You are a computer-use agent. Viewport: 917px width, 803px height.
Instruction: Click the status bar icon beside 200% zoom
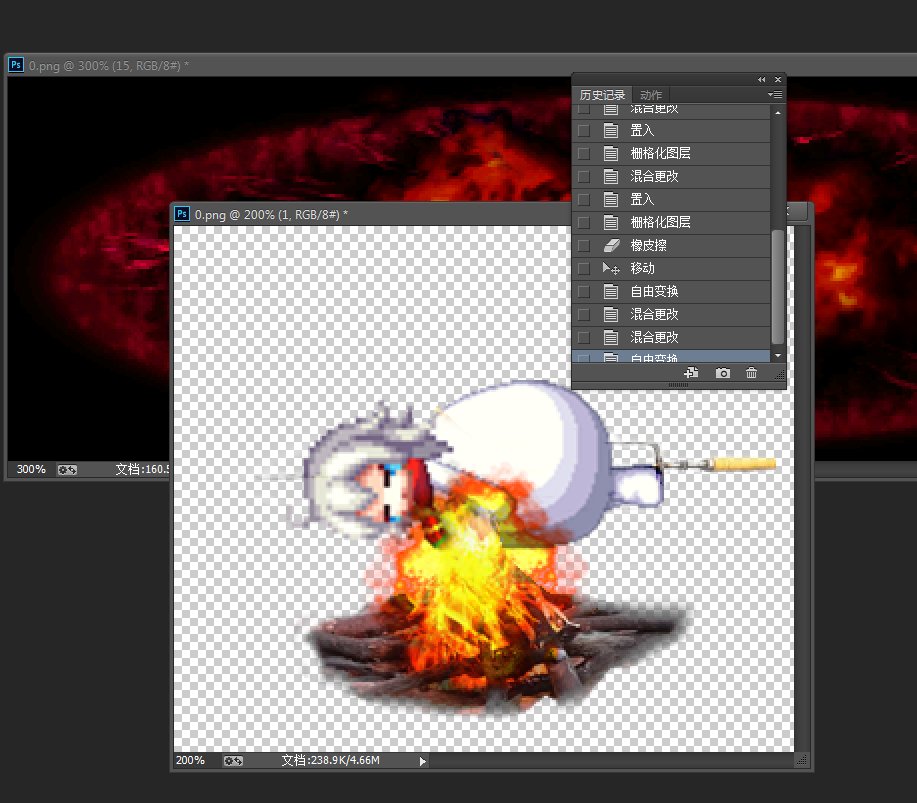(233, 760)
